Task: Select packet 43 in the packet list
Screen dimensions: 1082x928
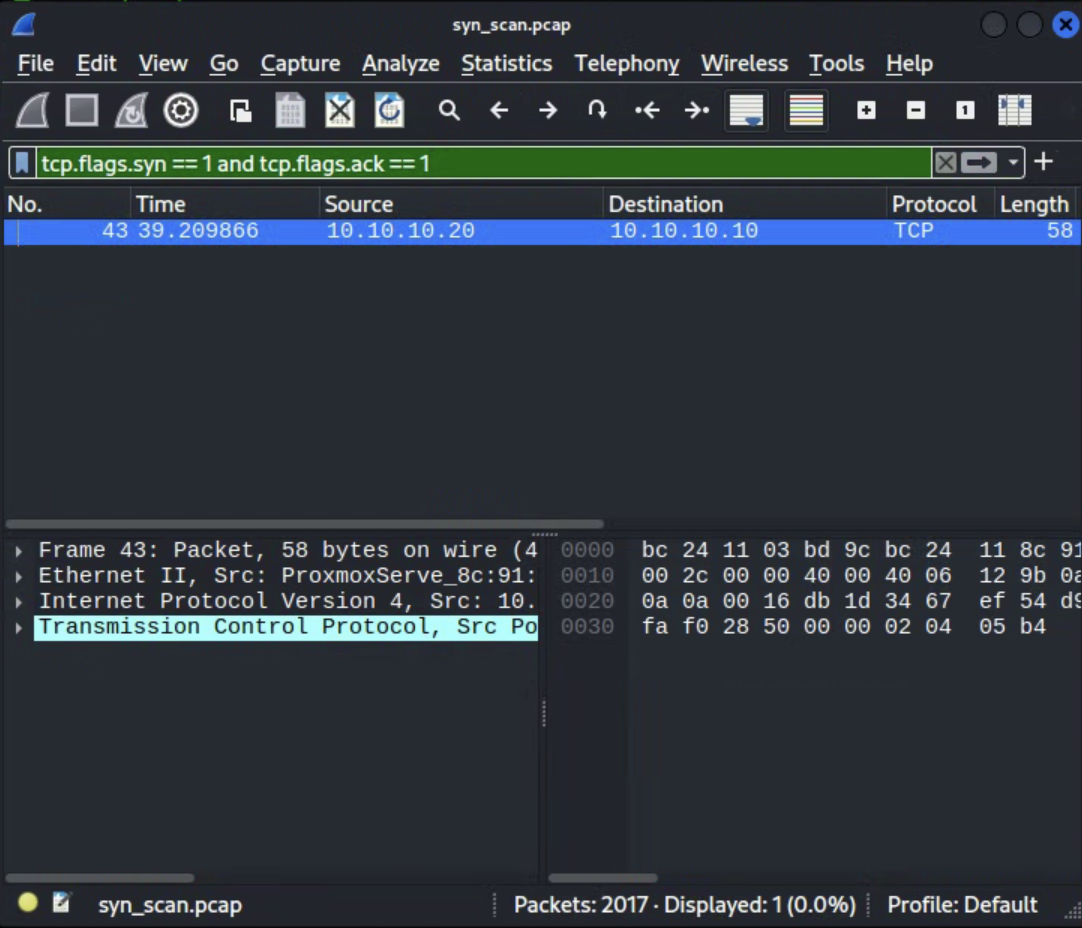Action: pos(400,231)
